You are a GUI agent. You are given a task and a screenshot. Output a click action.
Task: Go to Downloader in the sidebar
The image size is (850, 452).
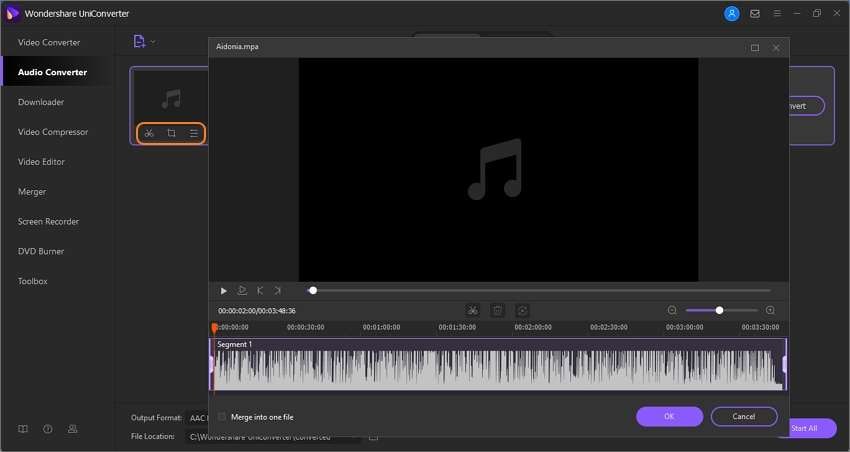(41, 102)
